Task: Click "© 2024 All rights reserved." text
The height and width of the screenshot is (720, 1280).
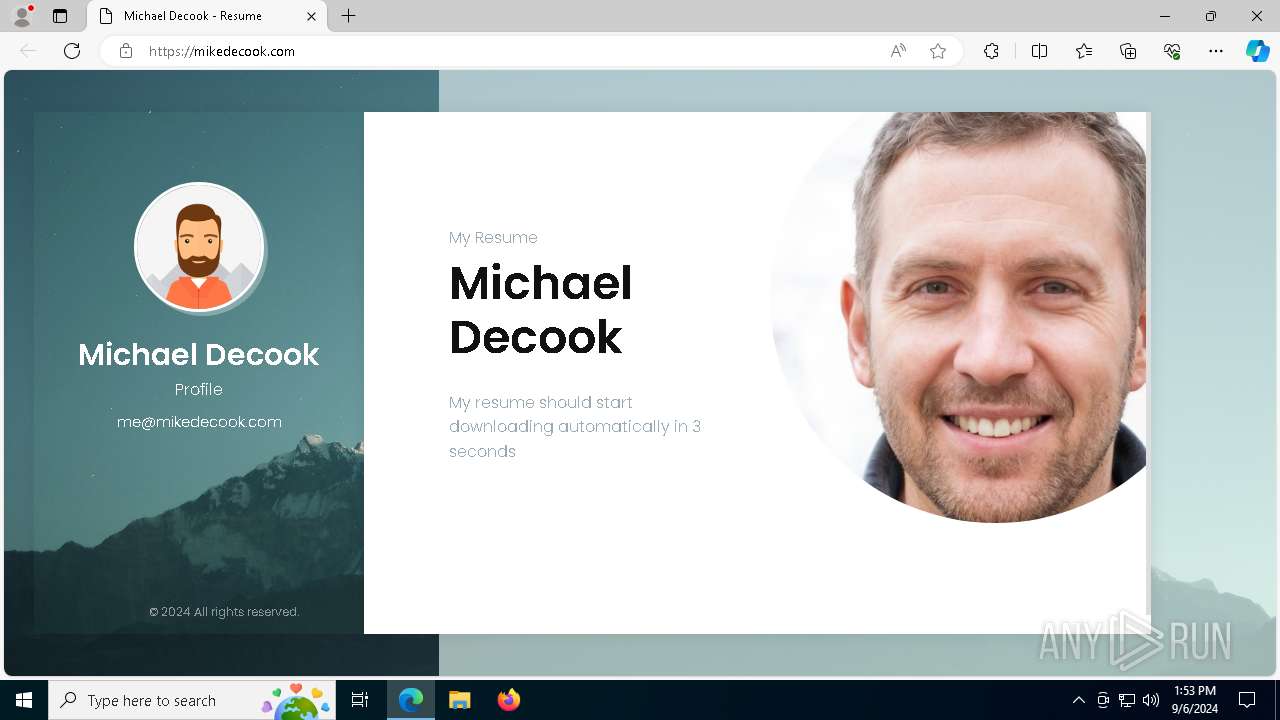Action: pos(224,611)
